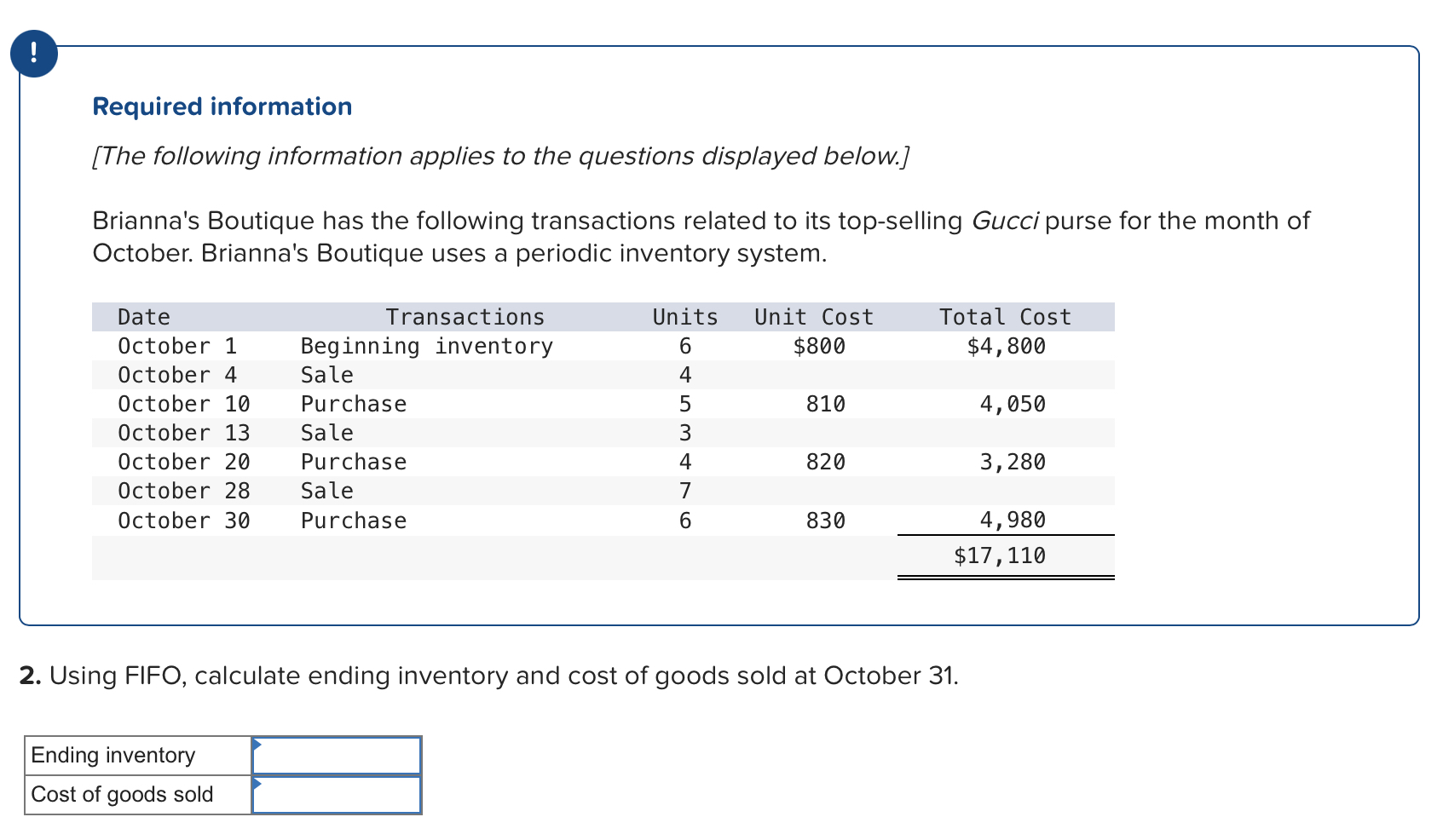
Task: Click the $17,110 total cost value
Action: coord(999,556)
